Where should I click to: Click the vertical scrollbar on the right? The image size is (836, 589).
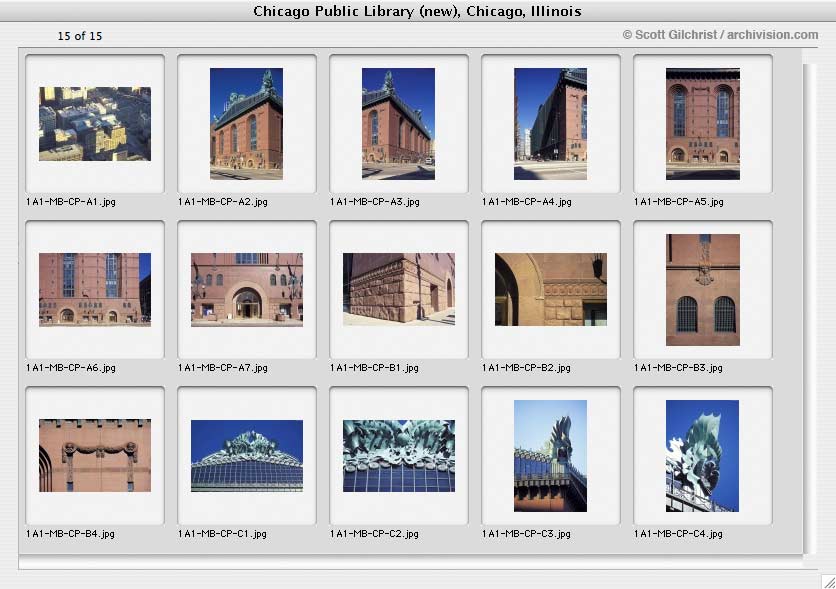coord(809,309)
